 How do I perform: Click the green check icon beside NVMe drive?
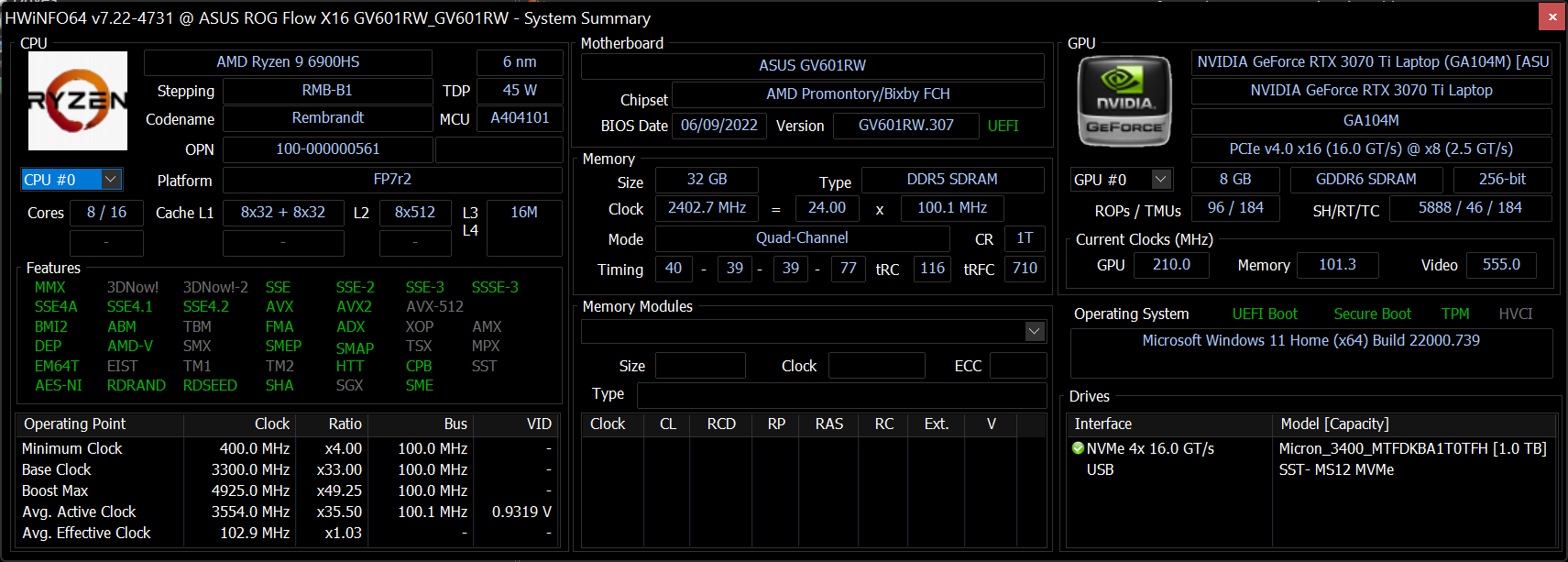(x=1079, y=448)
